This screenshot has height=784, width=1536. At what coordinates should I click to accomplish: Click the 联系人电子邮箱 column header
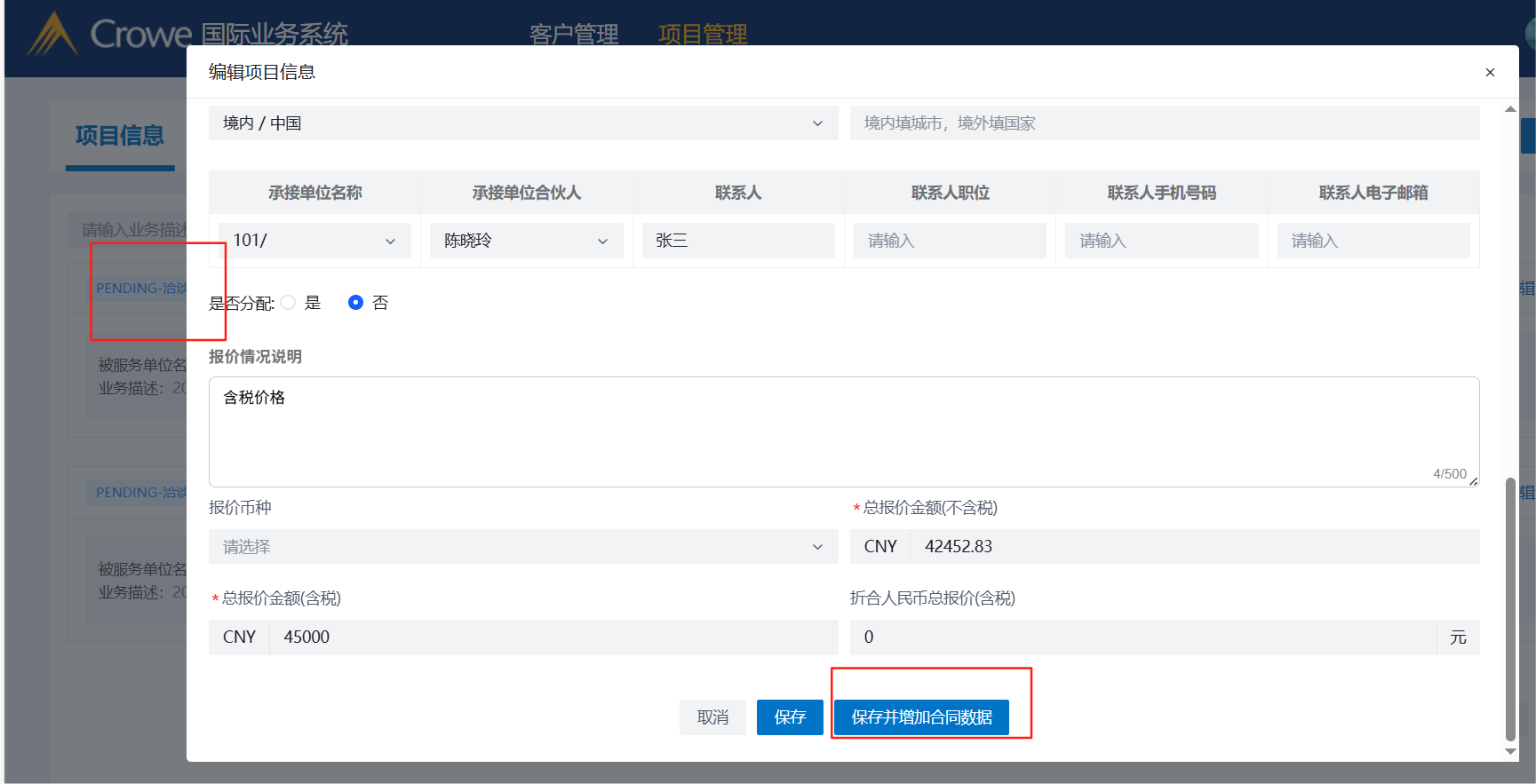point(1373,193)
